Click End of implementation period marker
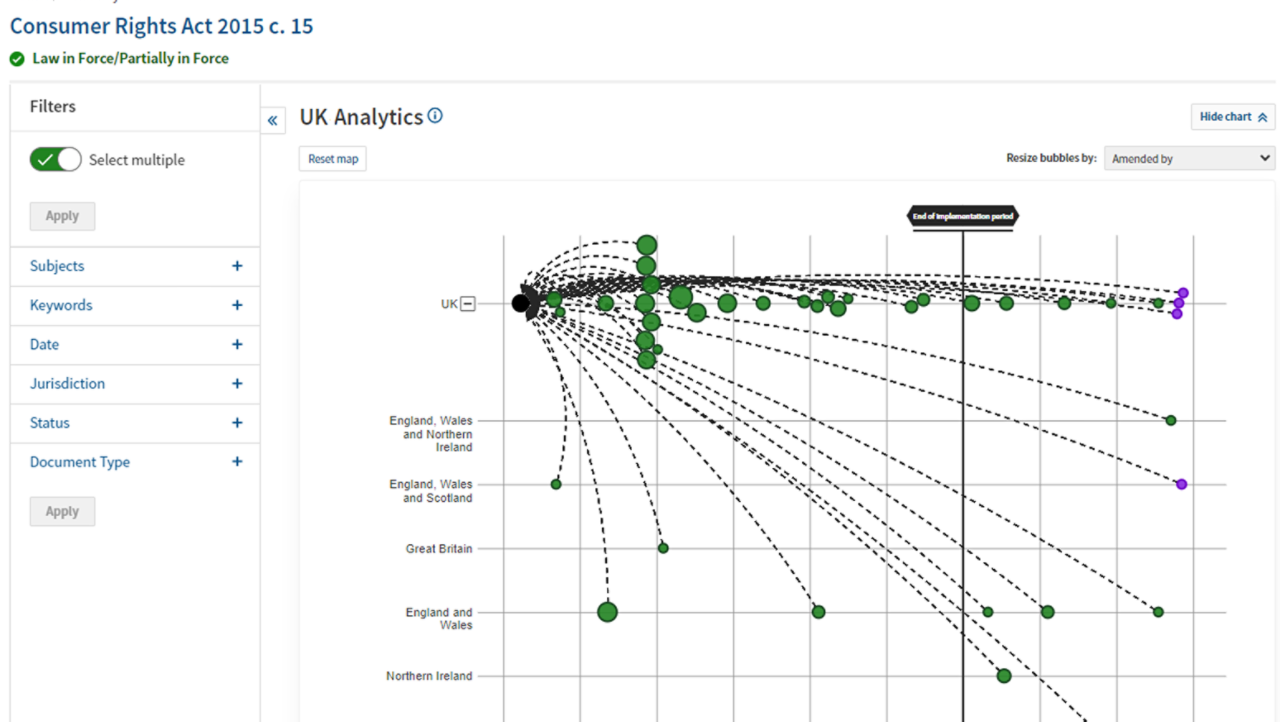1280x722 pixels. point(962,216)
